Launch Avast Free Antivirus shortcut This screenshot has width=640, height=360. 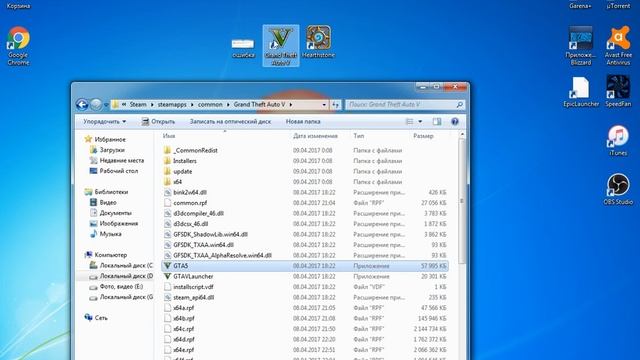click(x=618, y=46)
